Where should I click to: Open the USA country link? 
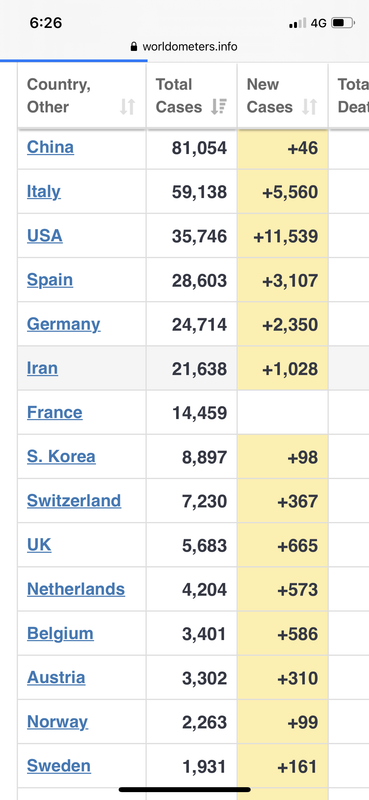tap(45, 236)
